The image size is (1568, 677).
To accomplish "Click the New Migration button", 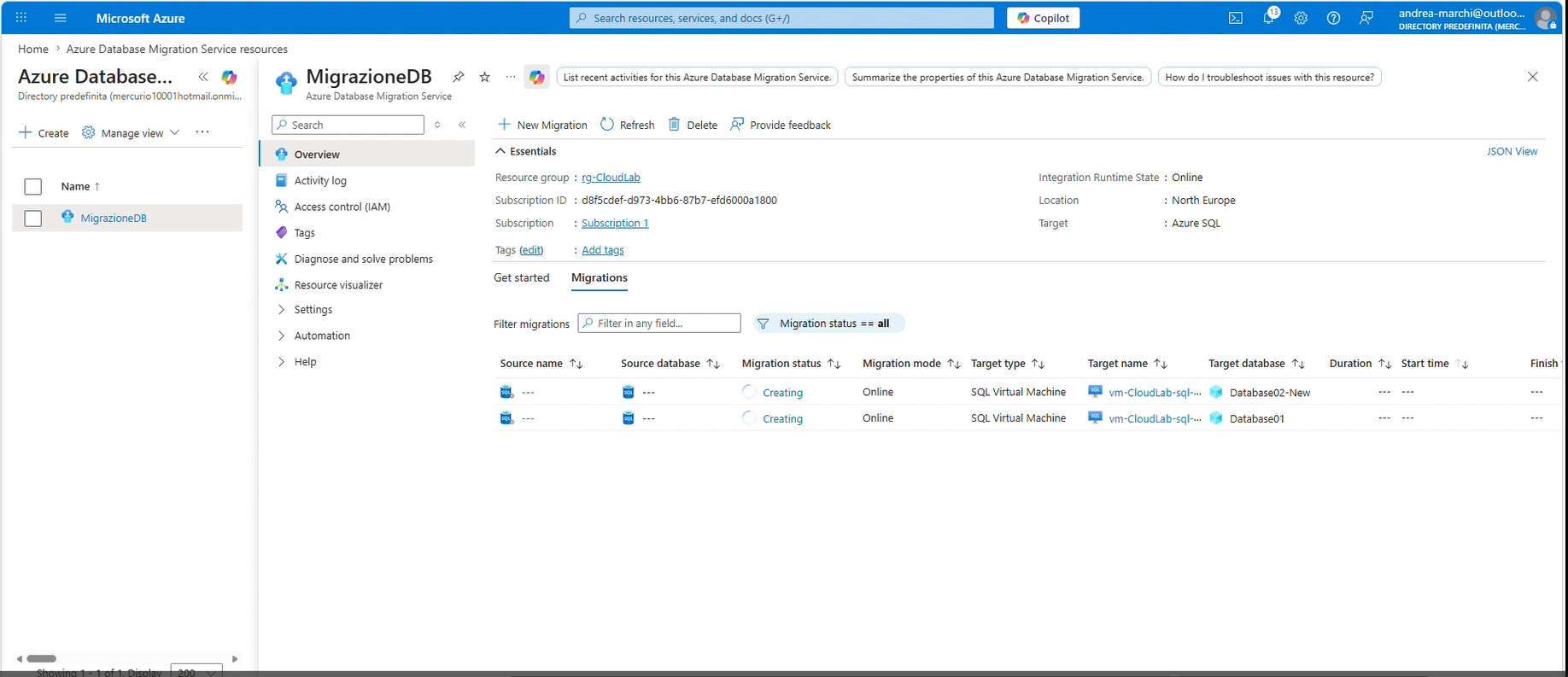I will [x=542, y=125].
